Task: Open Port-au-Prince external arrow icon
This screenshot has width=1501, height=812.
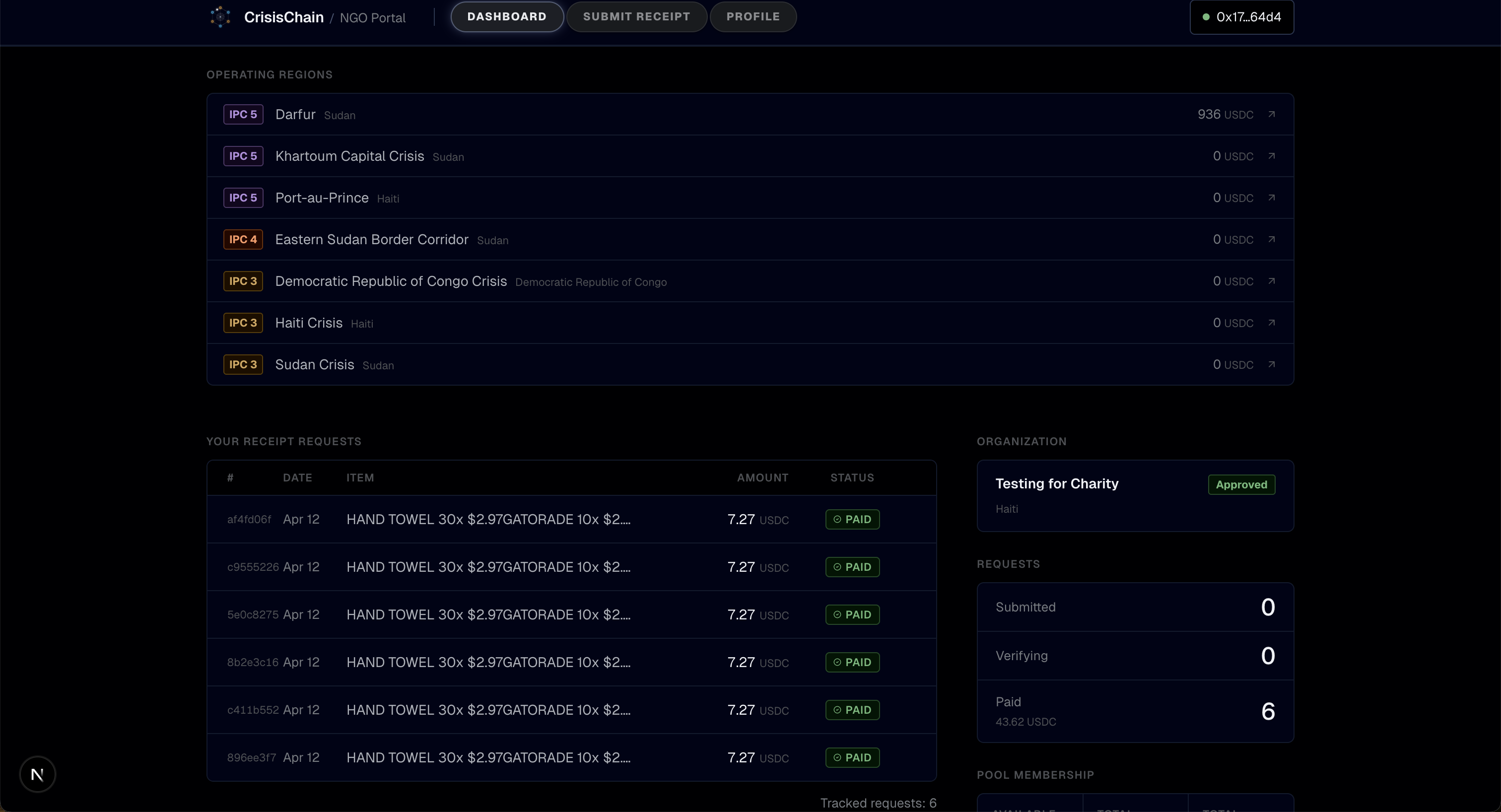Action: tap(1271, 198)
